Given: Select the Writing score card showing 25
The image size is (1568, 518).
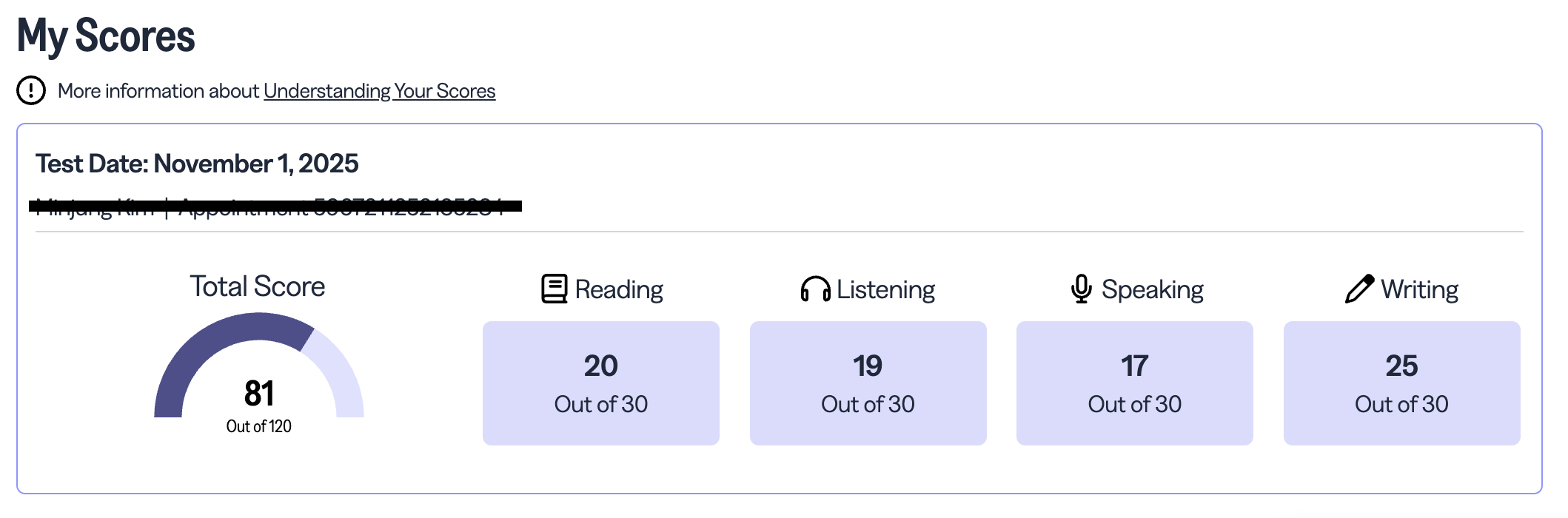Looking at the screenshot, I should pyautogui.click(x=1401, y=383).
